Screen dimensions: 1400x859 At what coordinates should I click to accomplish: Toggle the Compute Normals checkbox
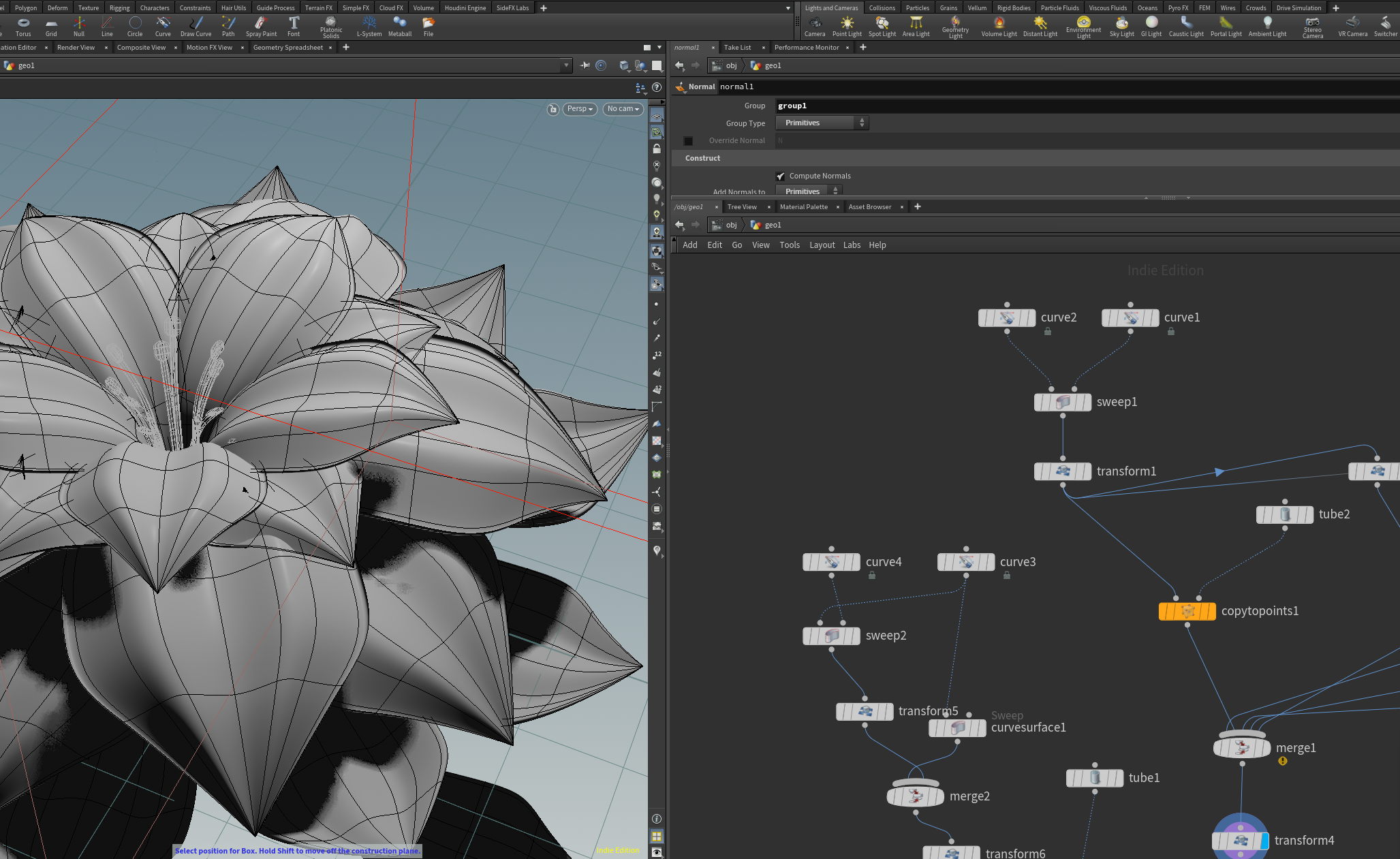(x=781, y=176)
